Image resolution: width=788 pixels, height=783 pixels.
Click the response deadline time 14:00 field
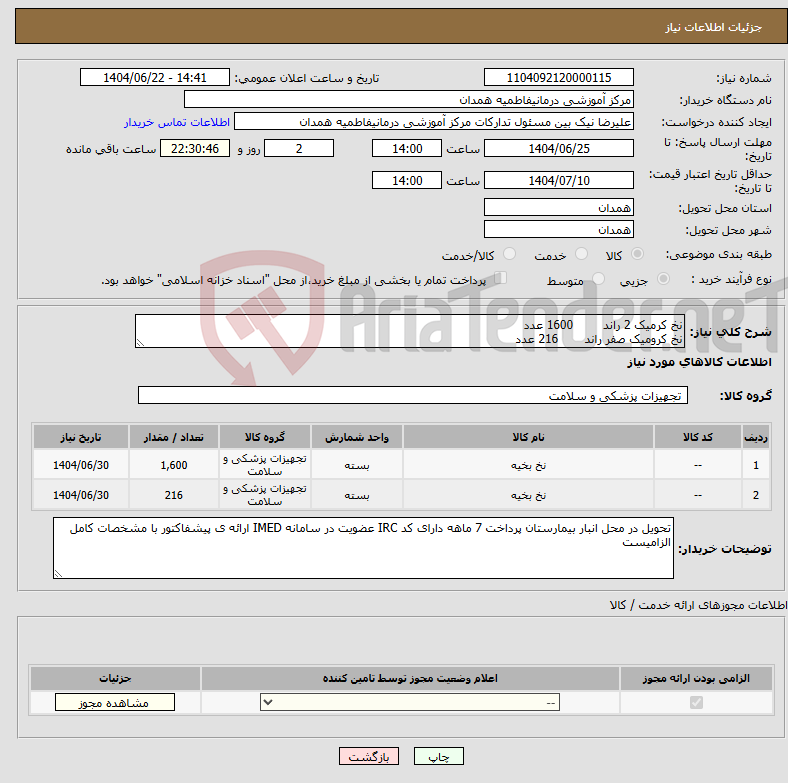[407, 148]
